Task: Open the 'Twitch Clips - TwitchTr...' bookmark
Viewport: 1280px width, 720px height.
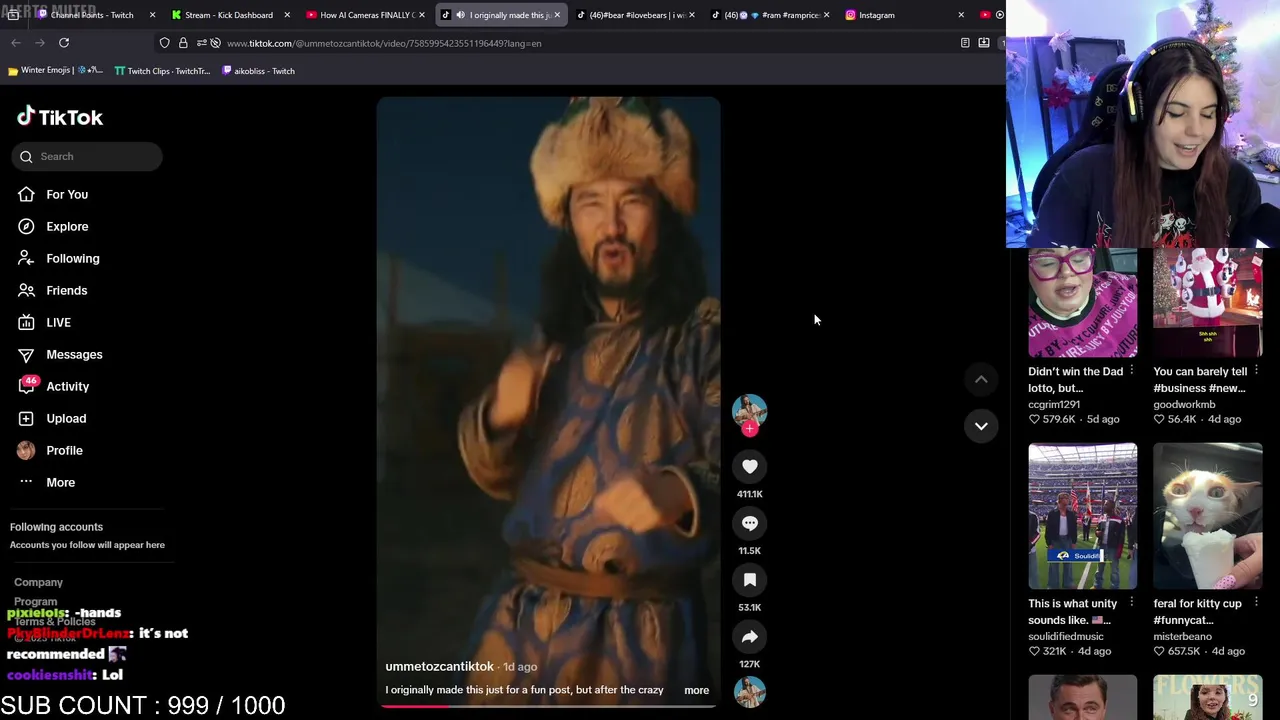Action: click(162, 71)
